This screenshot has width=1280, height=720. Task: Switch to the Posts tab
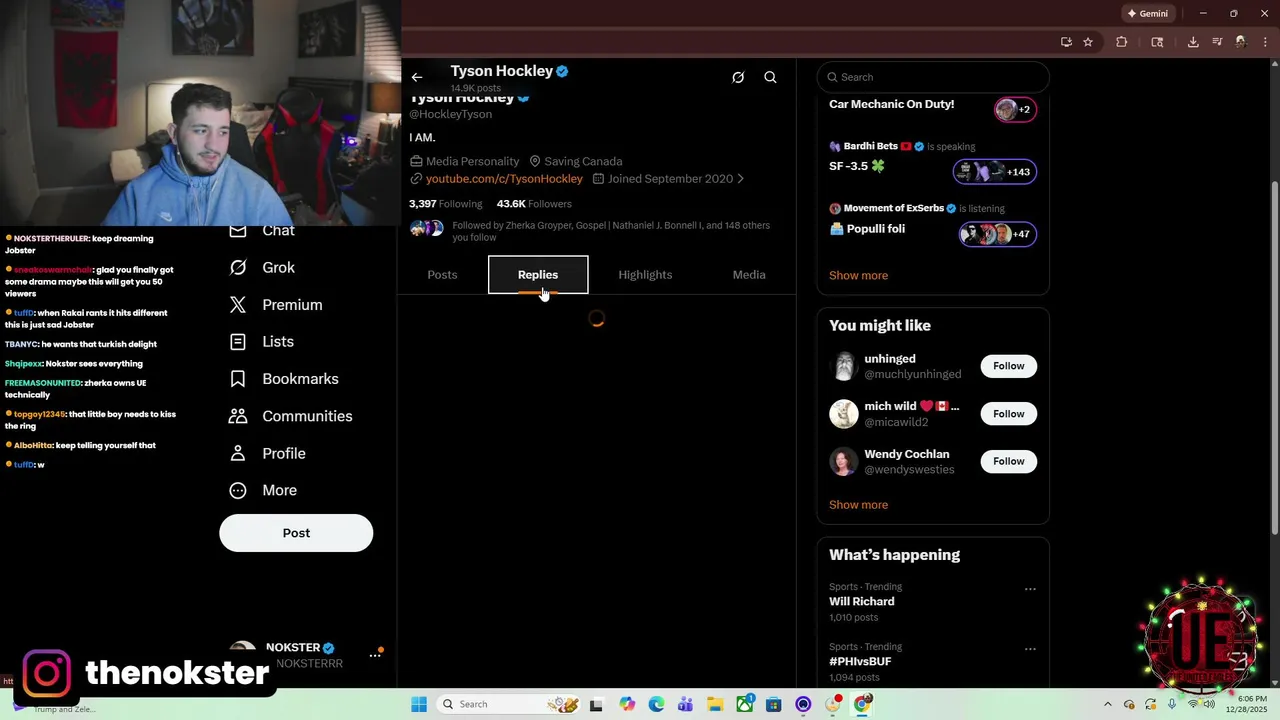click(442, 274)
